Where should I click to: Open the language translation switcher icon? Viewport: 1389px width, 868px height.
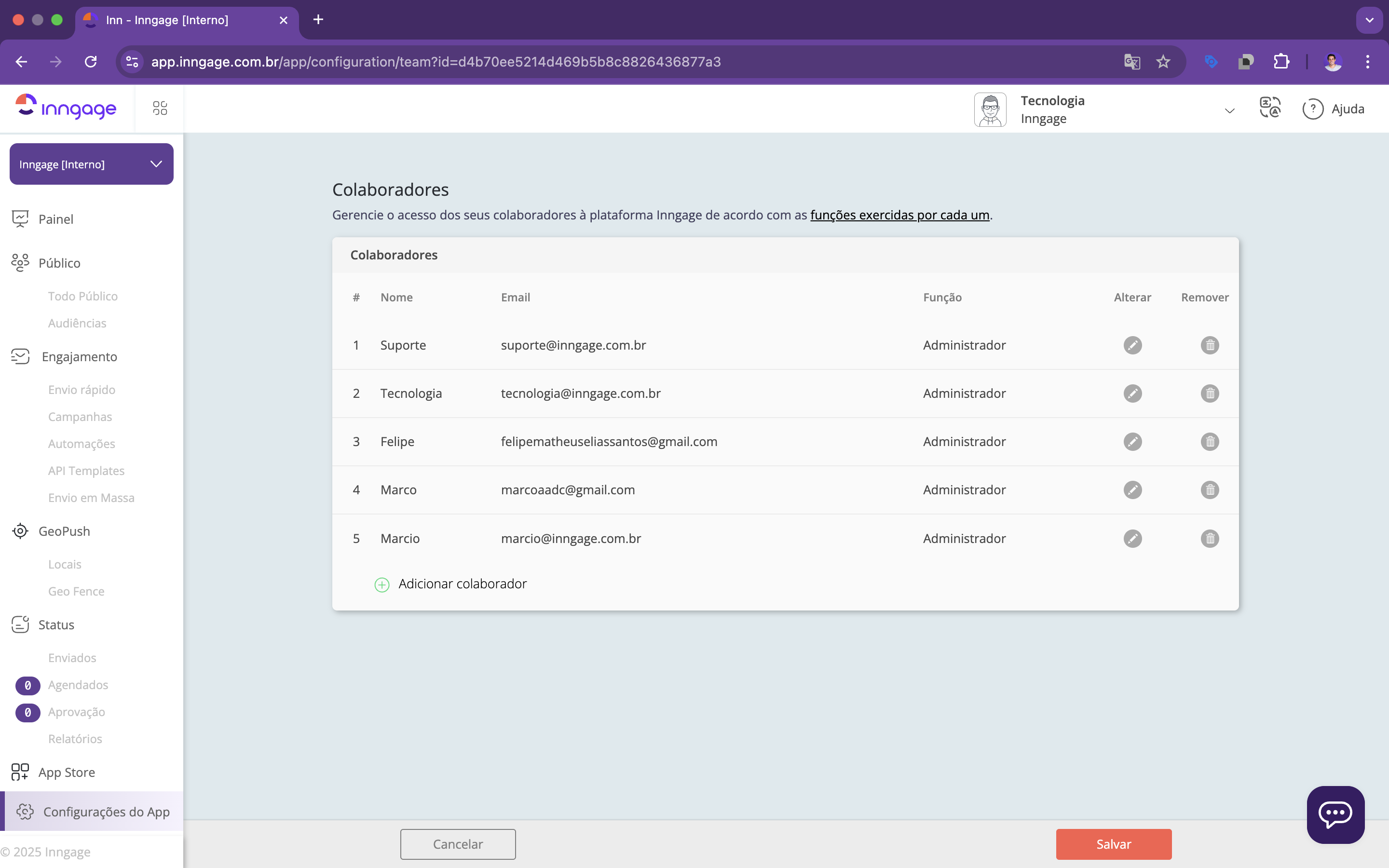click(1270, 108)
